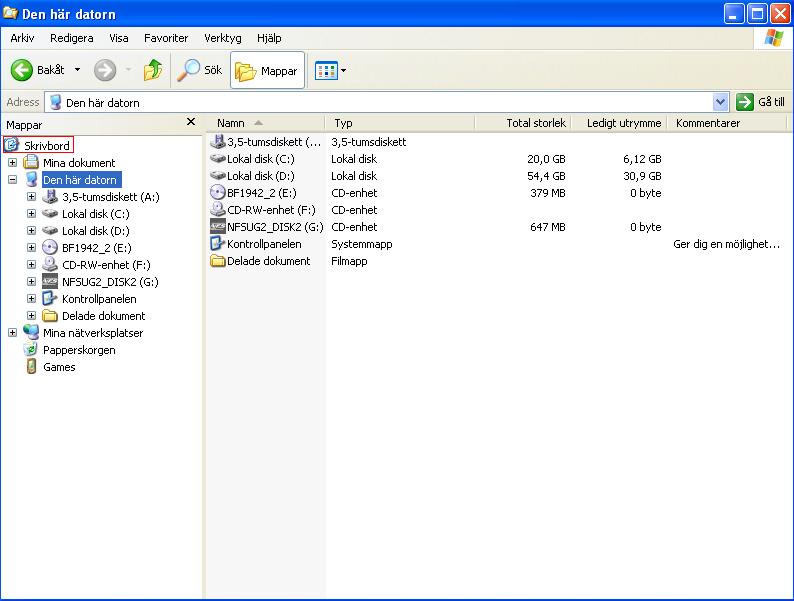Image resolution: width=794 pixels, height=601 pixels.
Task: Expand Mina nätverksplatser tree node
Action: coord(12,333)
